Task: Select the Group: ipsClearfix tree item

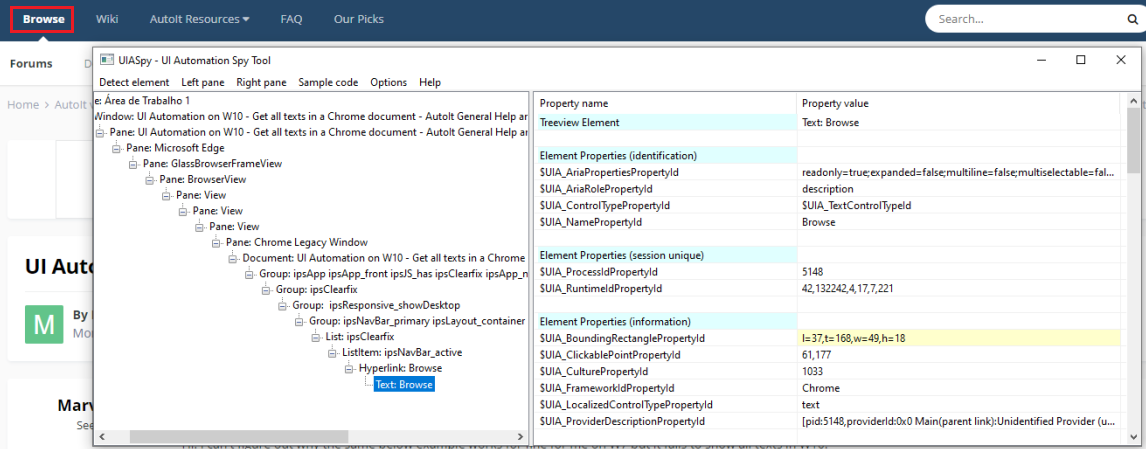Action: (x=316, y=290)
